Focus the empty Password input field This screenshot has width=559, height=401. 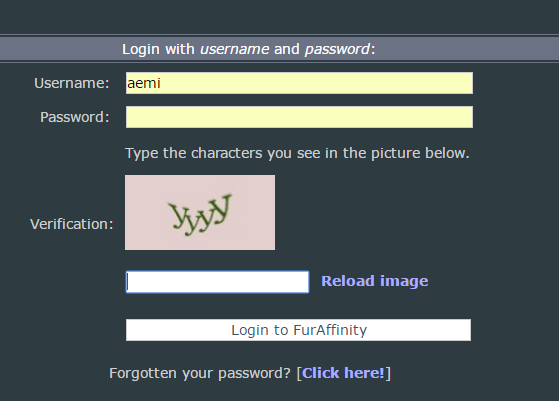pyautogui.click(x=299, y=117)
